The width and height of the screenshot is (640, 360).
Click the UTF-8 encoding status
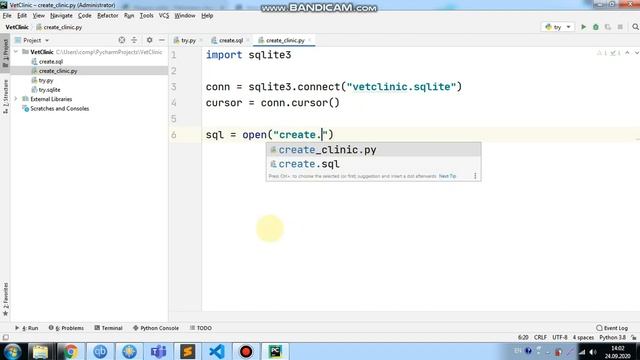click(560, 338)
